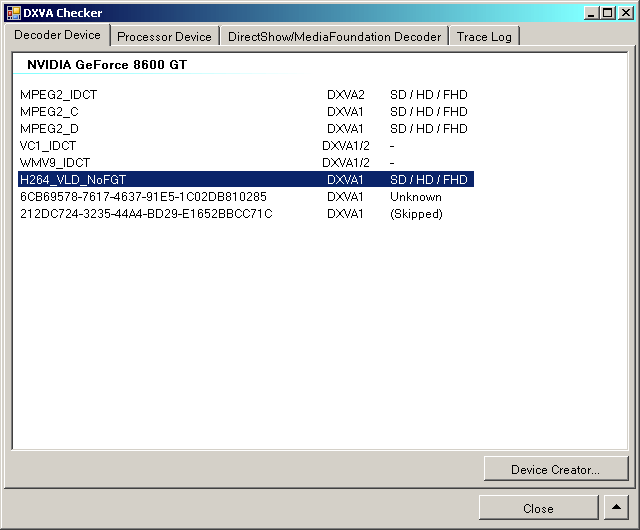This screenshot has height=530, width=640.
Task: Open the Device Creator dialog
Action: 556,470
